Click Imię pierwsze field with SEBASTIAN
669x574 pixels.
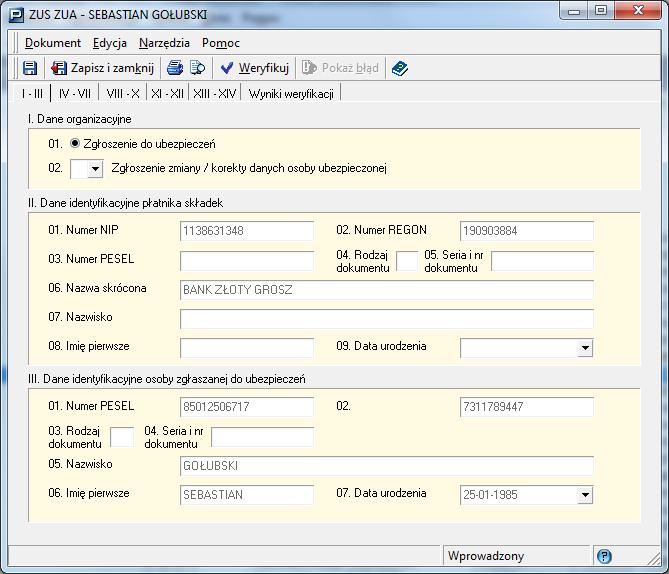[x=247, y=495]
